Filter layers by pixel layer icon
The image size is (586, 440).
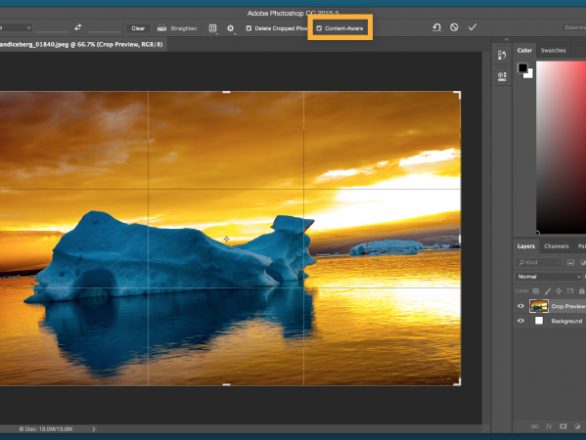click(x=571, y=262)
